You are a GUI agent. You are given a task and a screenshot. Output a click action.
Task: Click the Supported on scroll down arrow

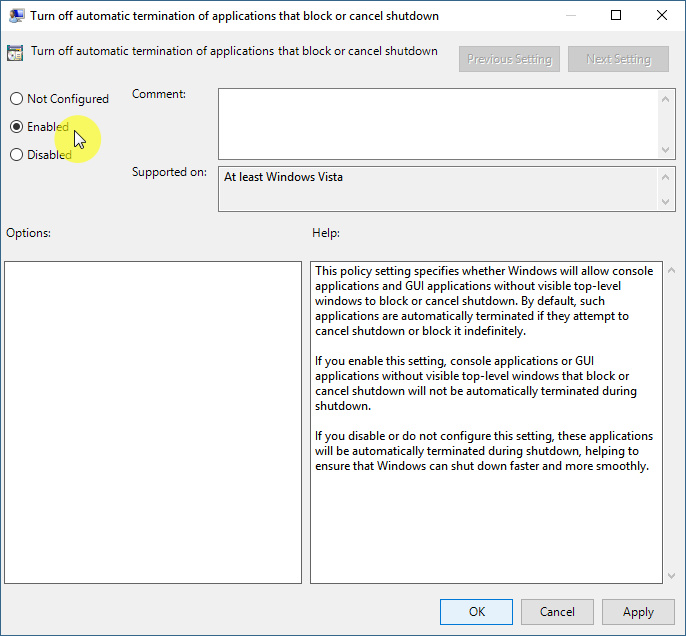pos(667,202)
